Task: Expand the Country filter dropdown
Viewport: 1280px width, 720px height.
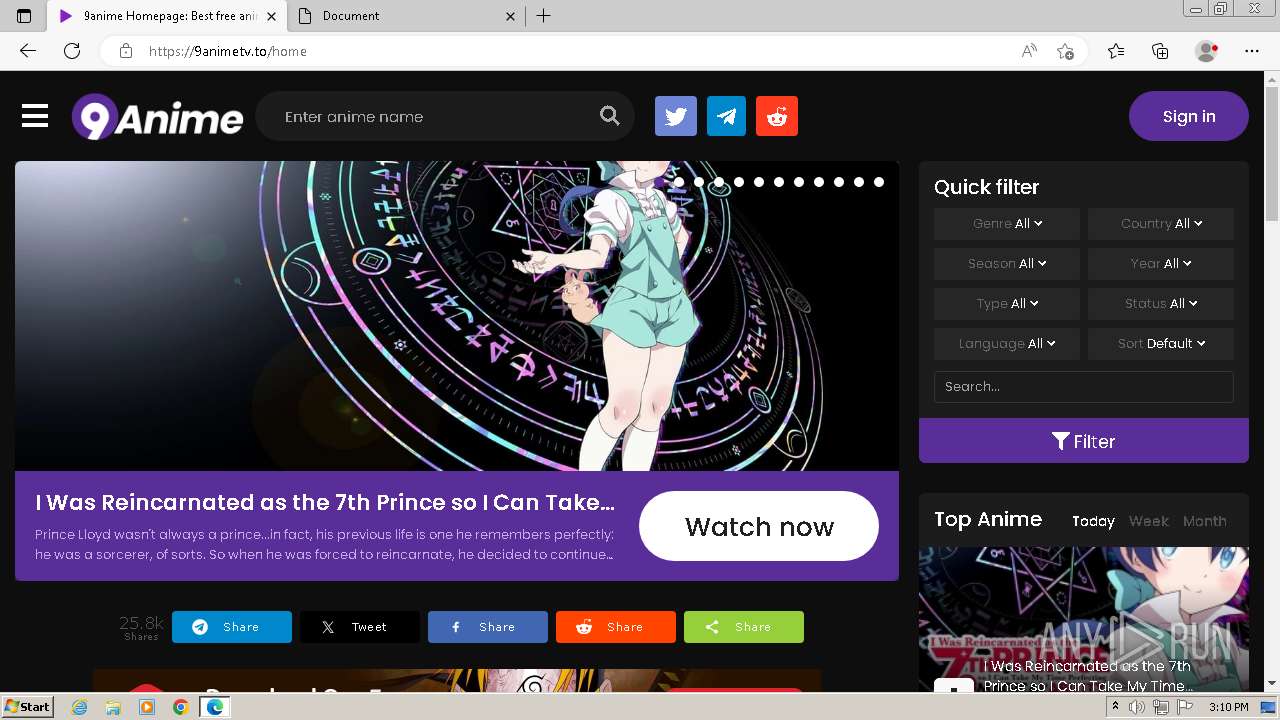Action: click(x=1161, y=224)
